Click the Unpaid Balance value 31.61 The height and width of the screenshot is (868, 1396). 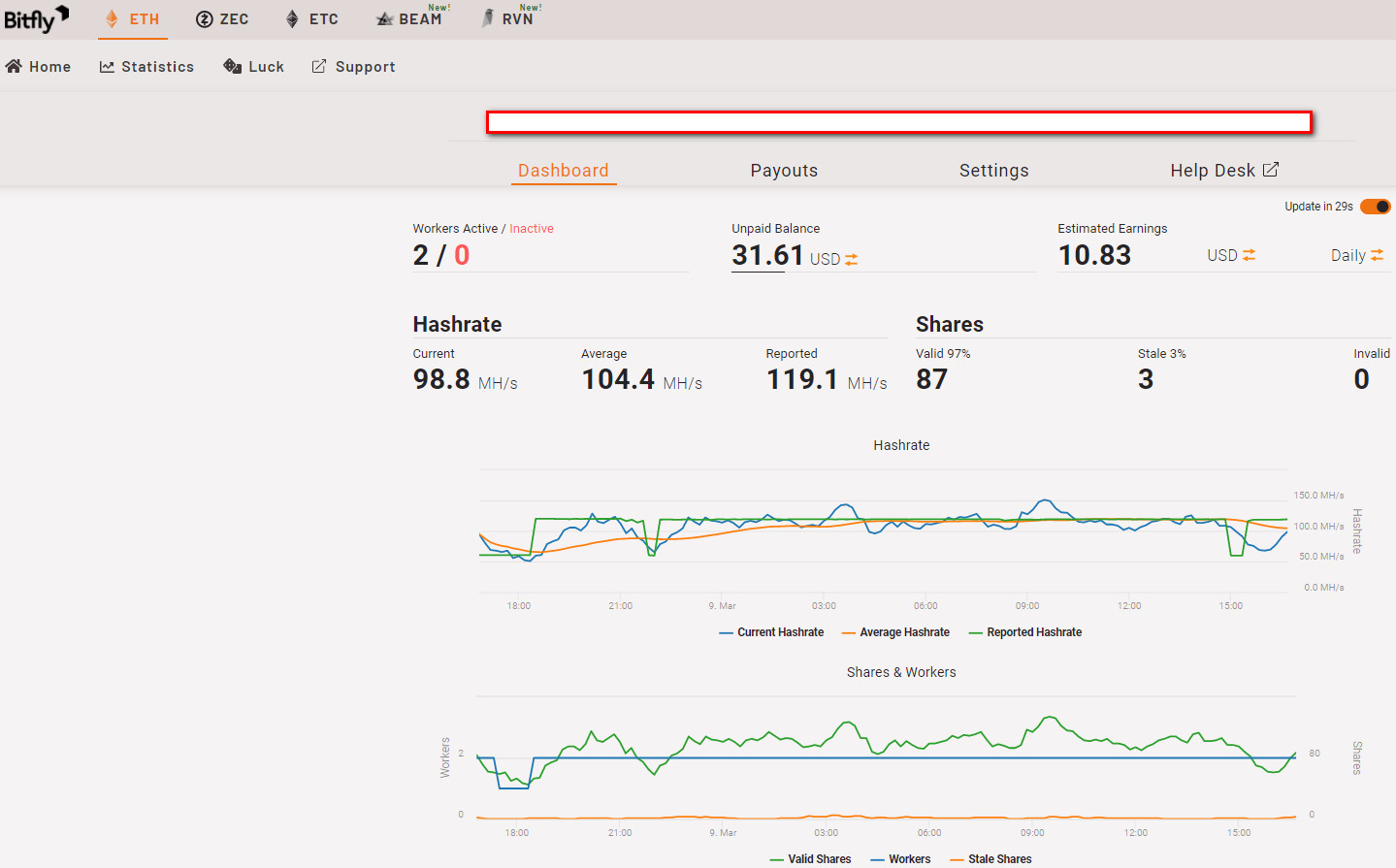[x=767, y=255]
